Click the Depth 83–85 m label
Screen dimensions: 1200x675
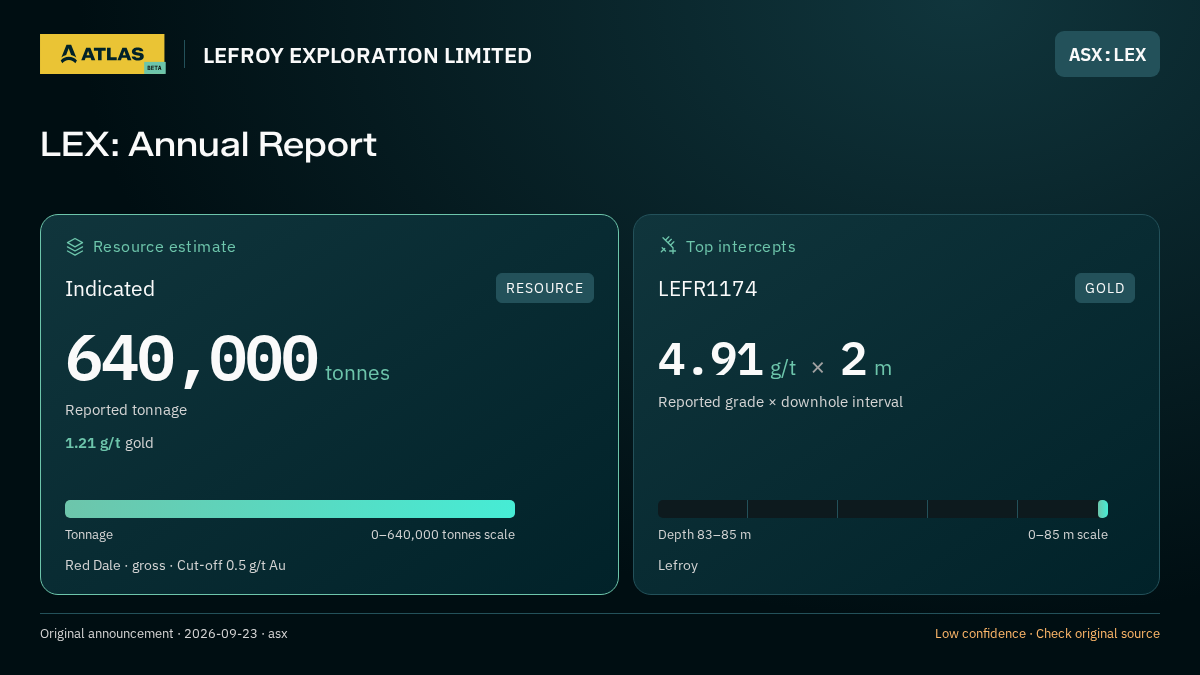point(704,535)
